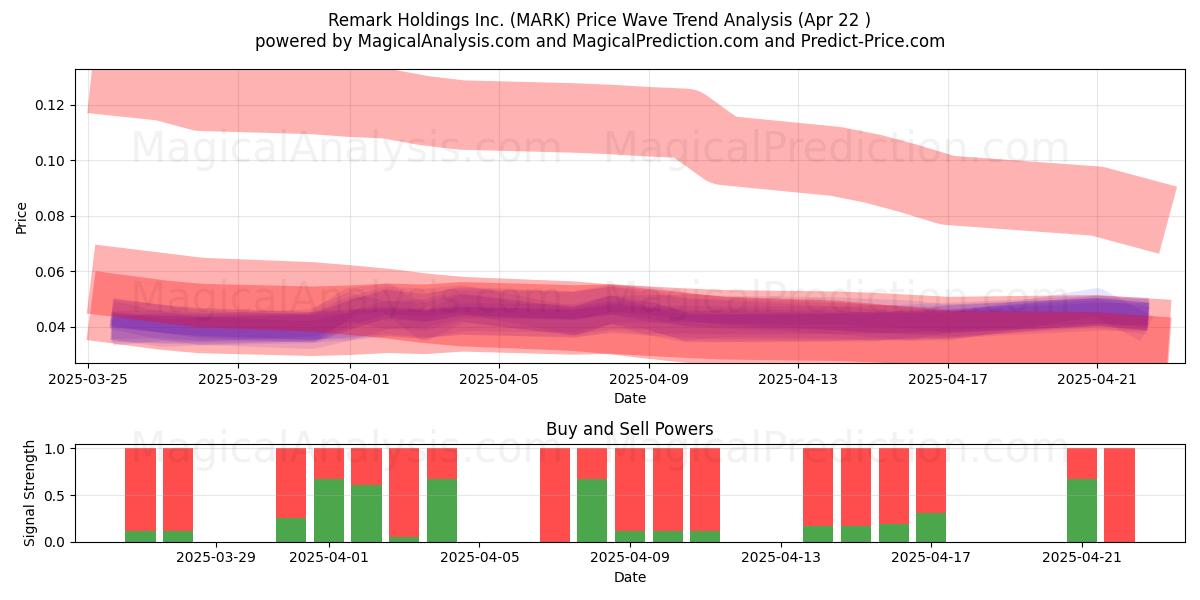Viewport: 1200px width, 600px height.
Task: Click the 2025-03-25 date on price chart axis
Action: (x=88, y=379)
